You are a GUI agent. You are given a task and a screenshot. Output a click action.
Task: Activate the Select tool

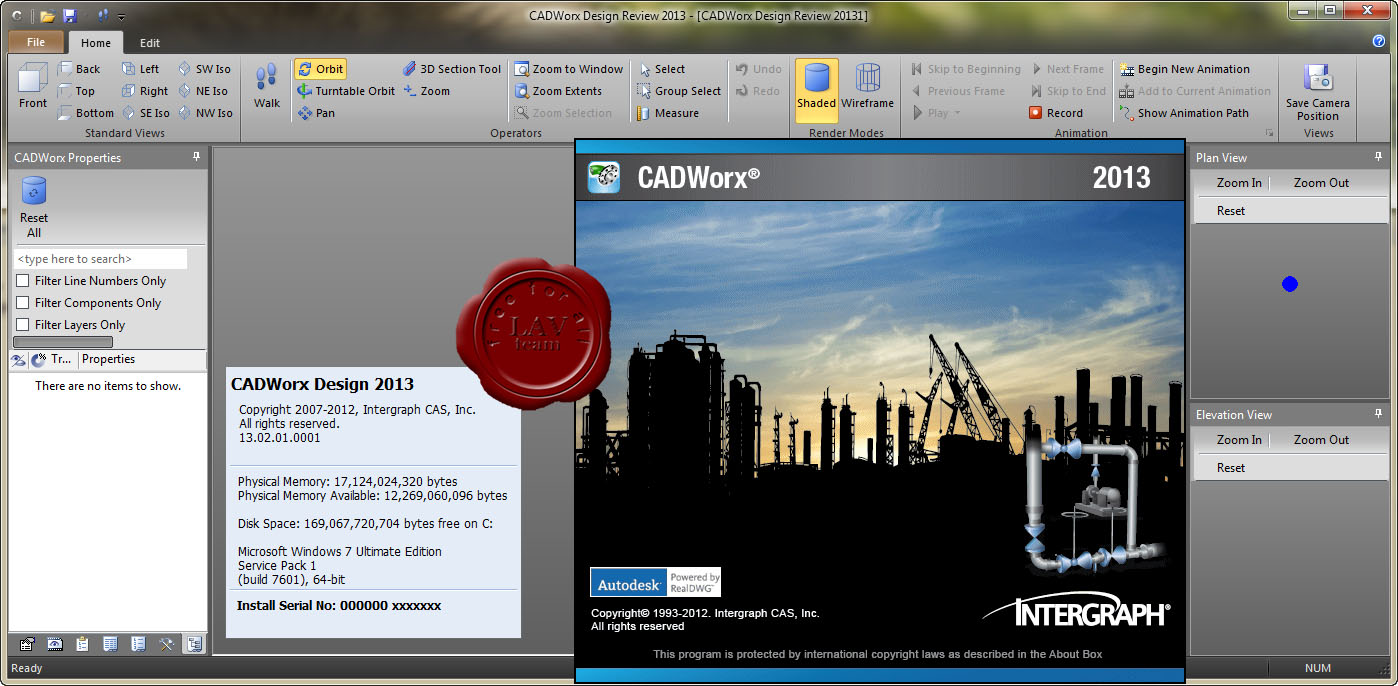[662, 69]
